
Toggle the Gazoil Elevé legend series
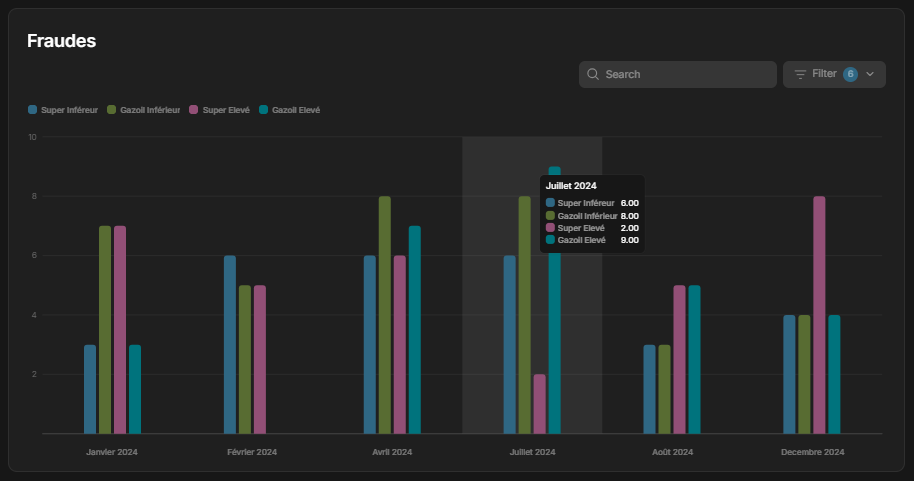(290, 110)
